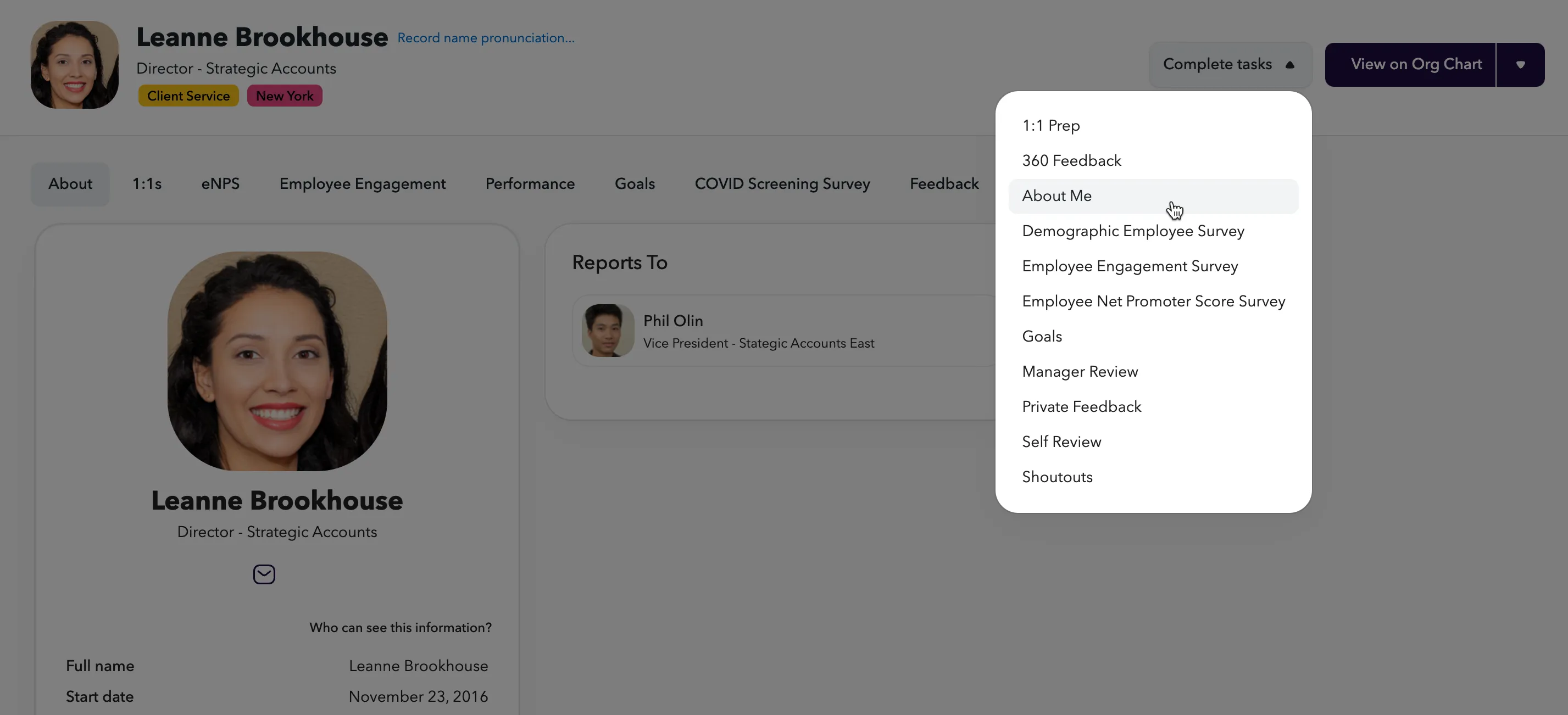Open the Employee Engagement tab
Screen dimensions: 1568x715
[362, 184]
